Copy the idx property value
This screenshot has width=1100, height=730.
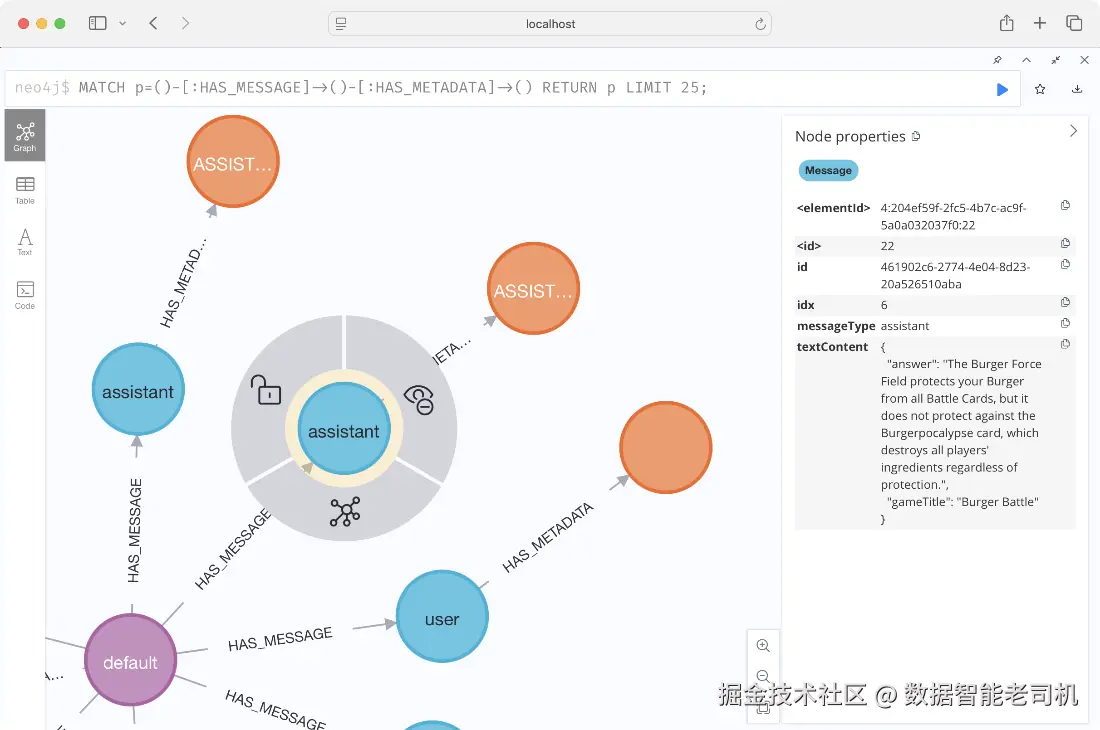[x=1065, y=302]
